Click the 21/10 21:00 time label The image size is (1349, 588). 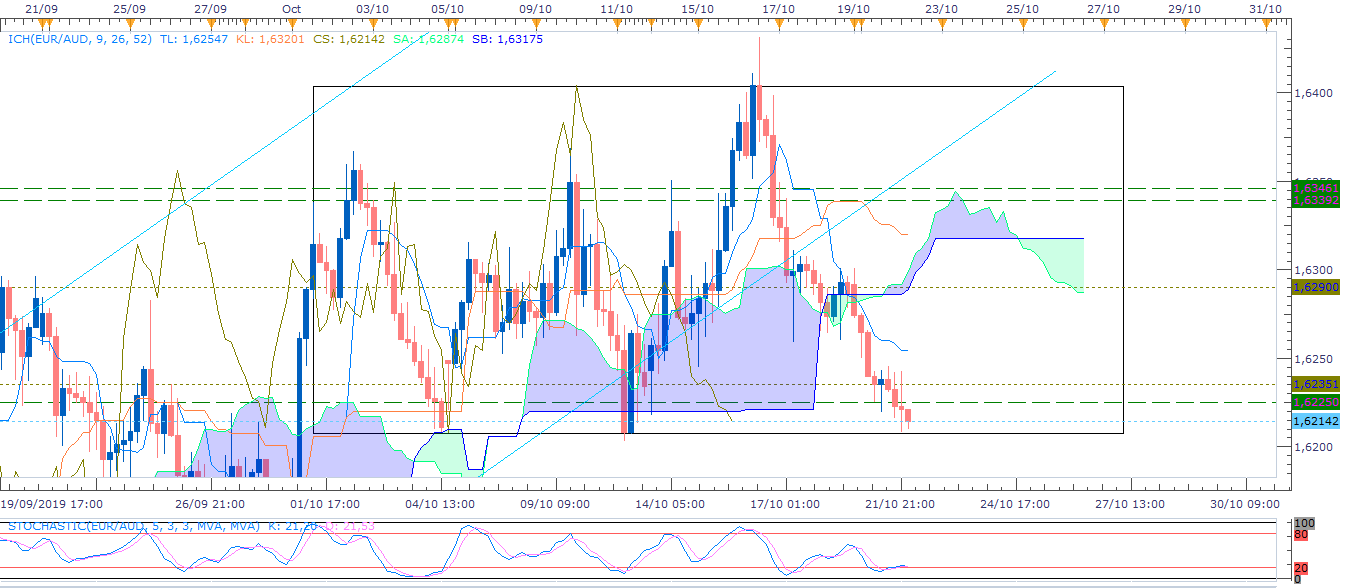pos(900,504)
